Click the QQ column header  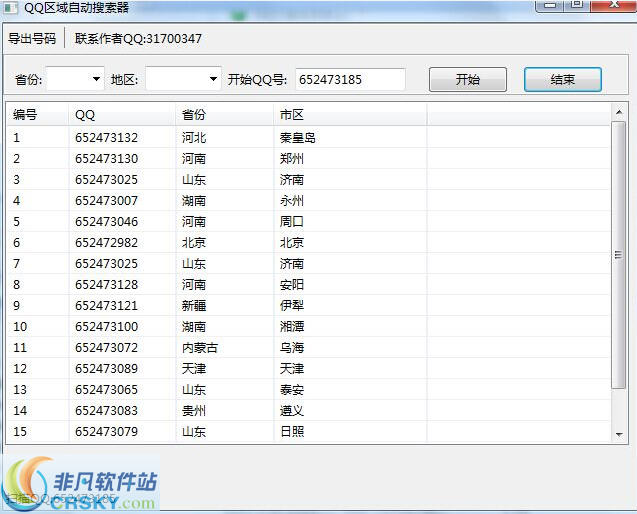122,115
